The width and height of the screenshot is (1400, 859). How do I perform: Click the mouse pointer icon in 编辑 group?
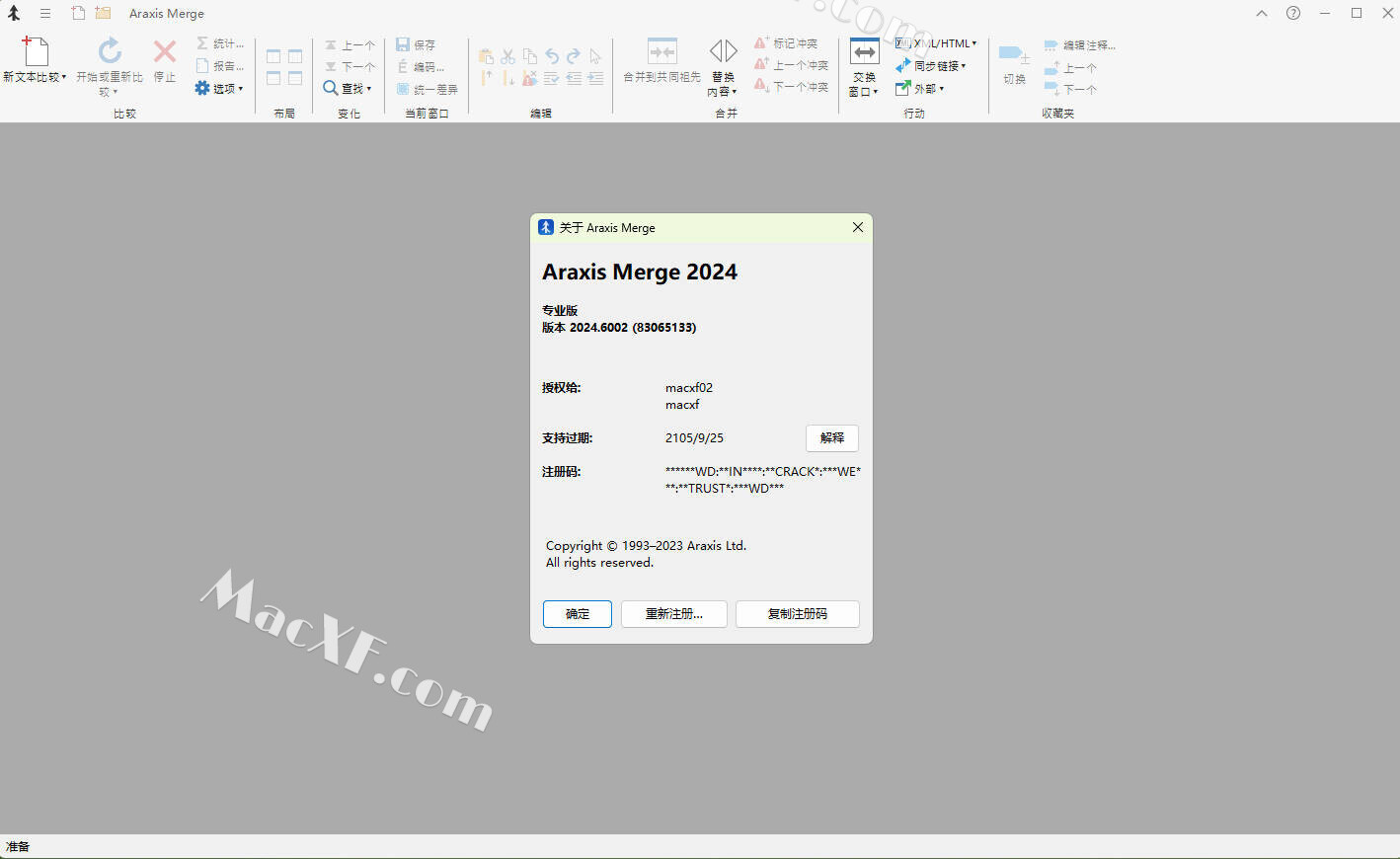click(595, 56)
